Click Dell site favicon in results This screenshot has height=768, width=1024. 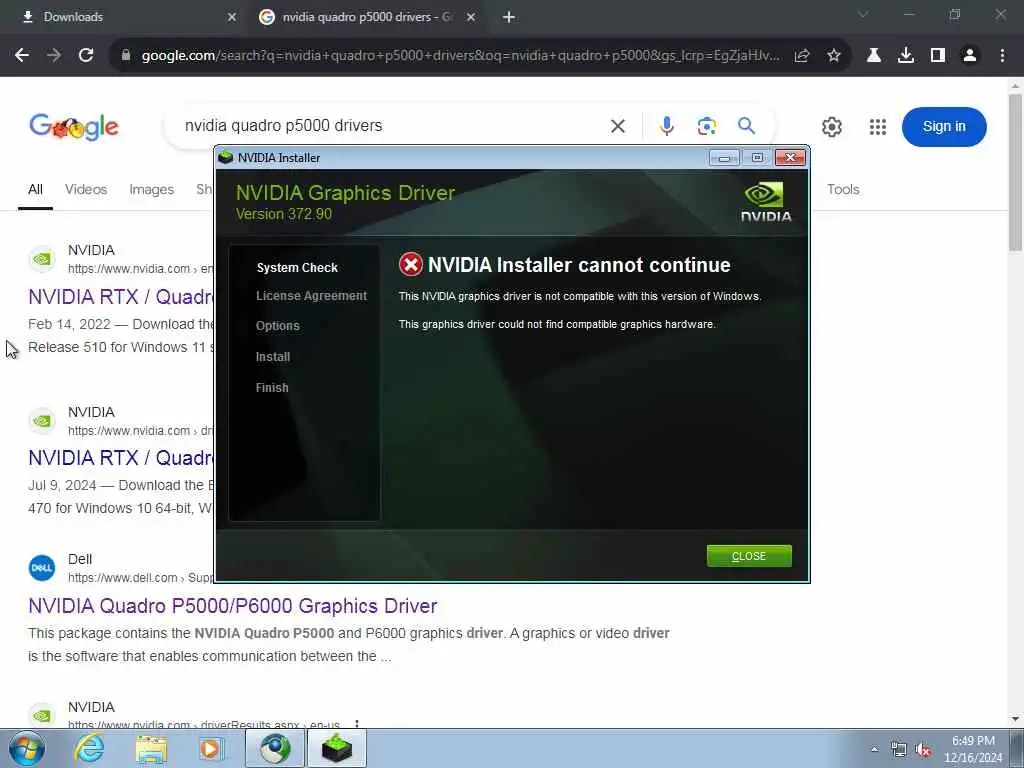click(x=42, y=568)
